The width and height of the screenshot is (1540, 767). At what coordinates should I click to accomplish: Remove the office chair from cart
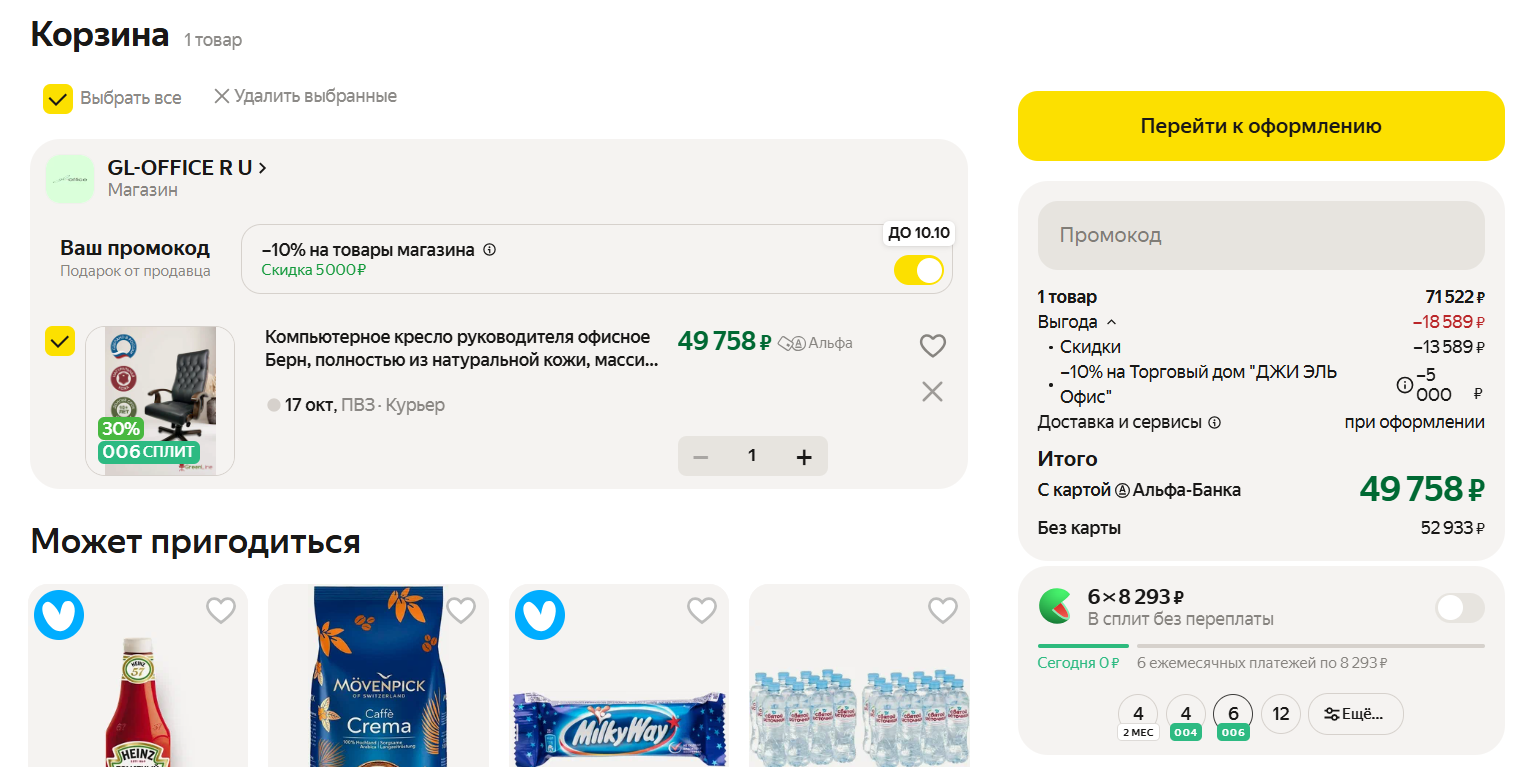932,392
